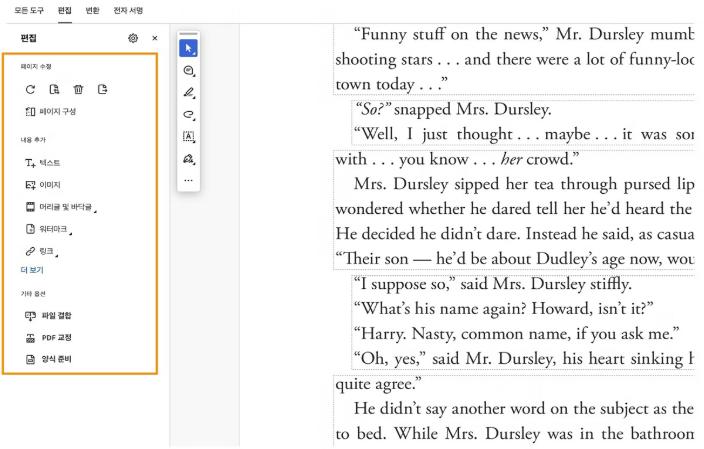Screen dimensions: 704x449
Task: Expand the 링크 options
Action: [41, 251]
